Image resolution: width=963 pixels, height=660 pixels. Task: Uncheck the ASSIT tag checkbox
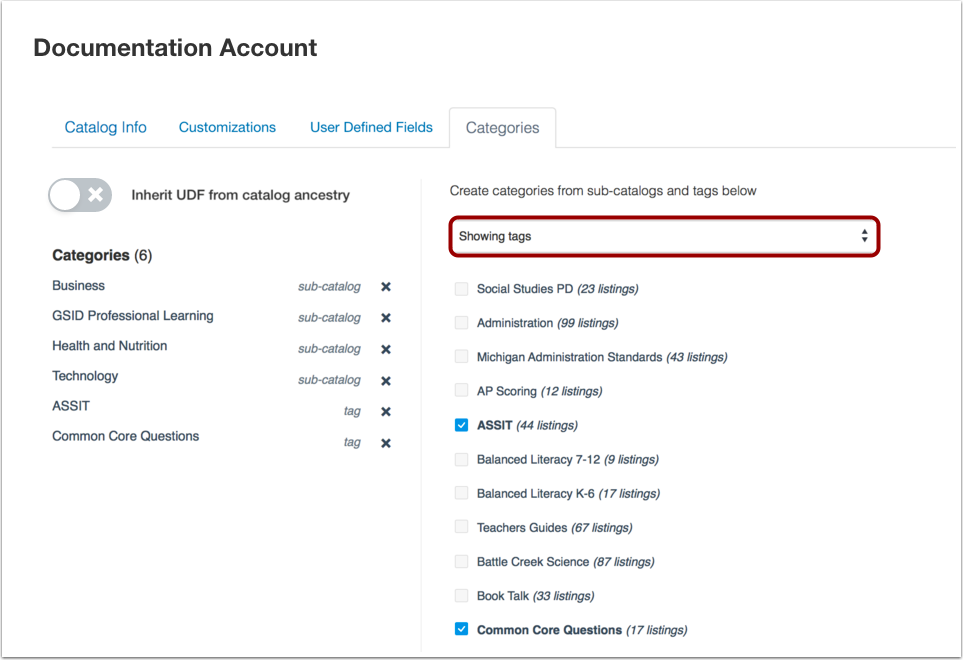[x=461, y=425]
